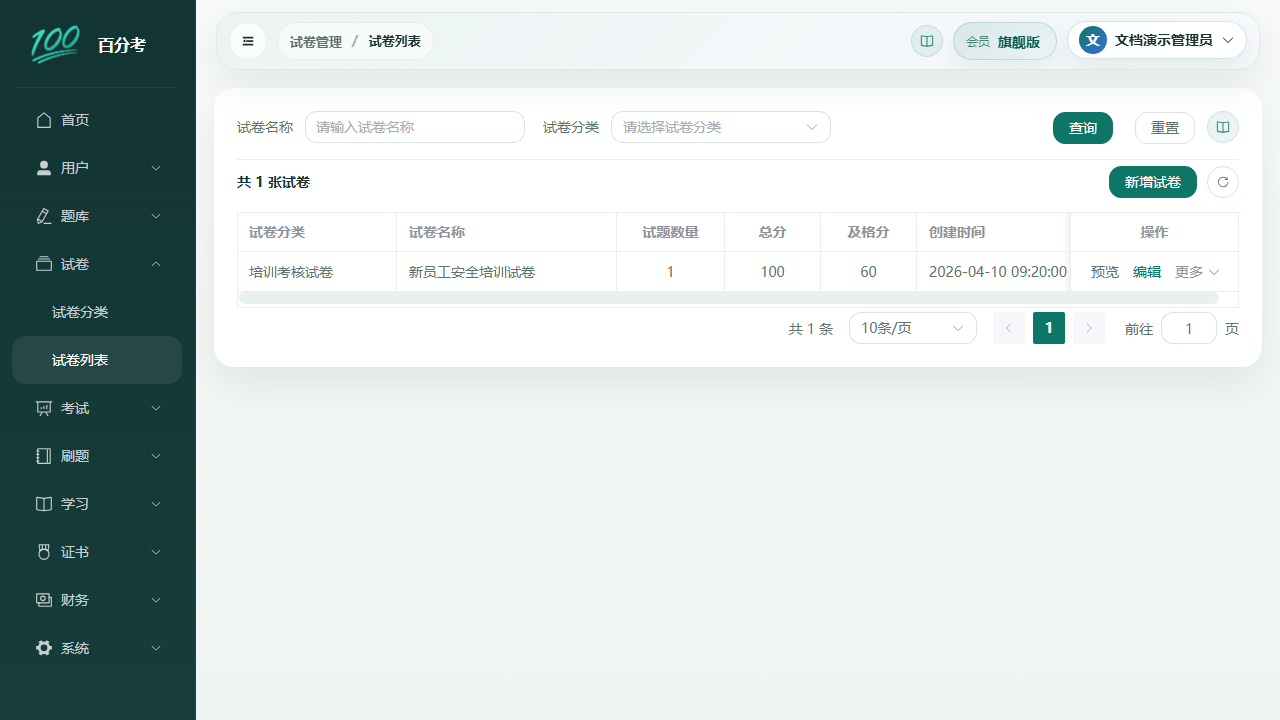Open the 试卷分类 select dropdown
The width and height of the screenshot is (1280, 720).
721,127
